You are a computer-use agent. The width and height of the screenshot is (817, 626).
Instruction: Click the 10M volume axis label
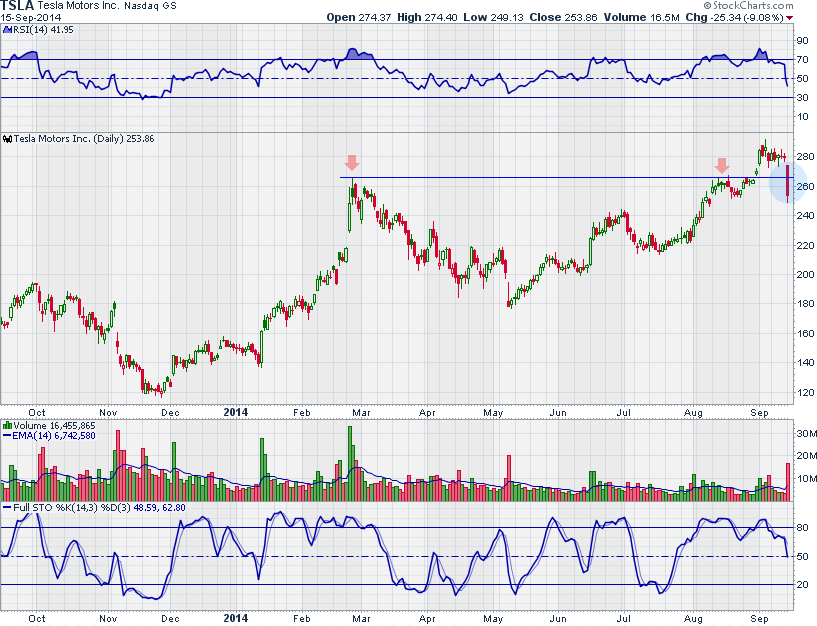[806, 478]
